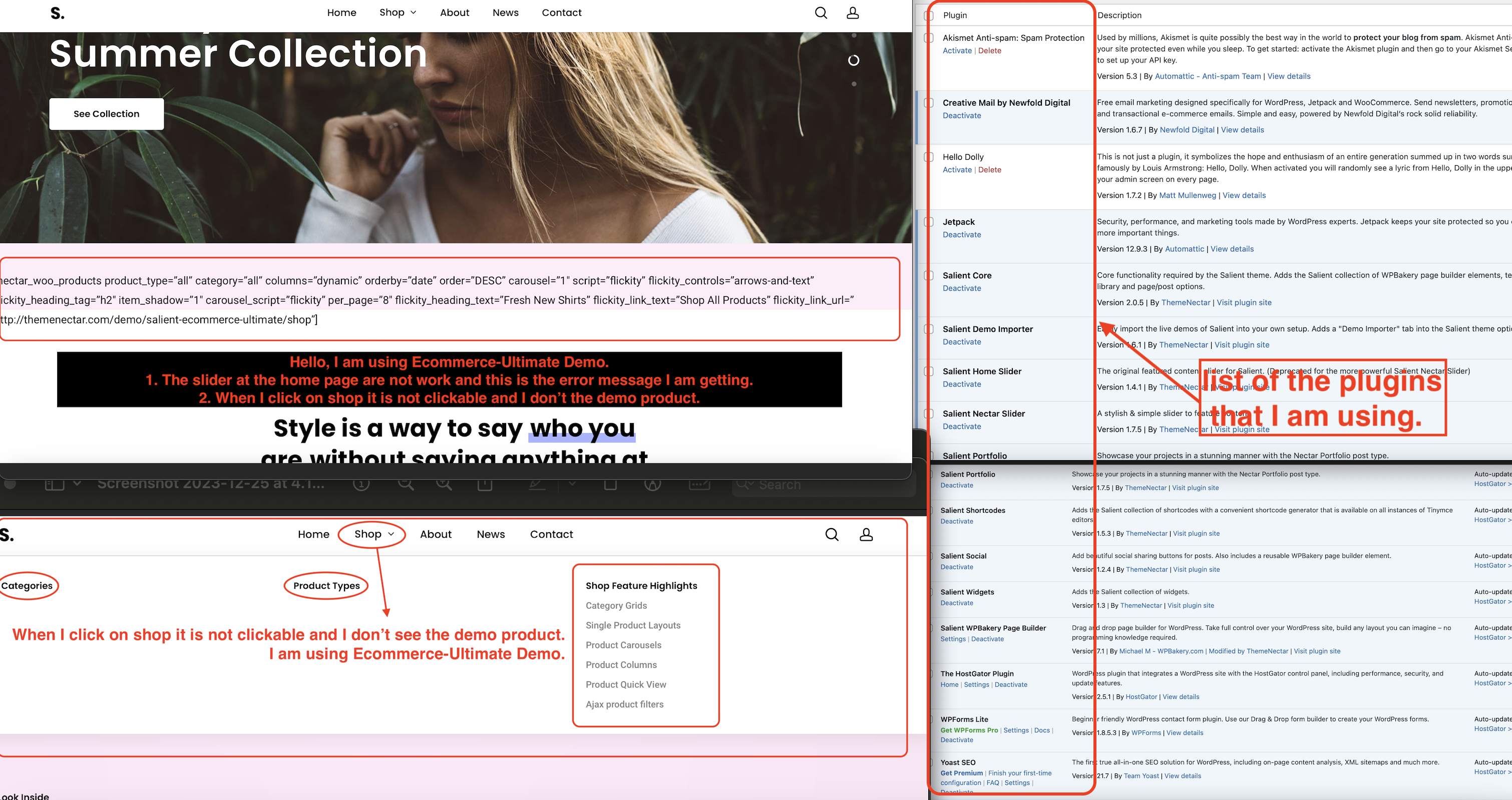Open Newfold Digital author link
Screen dimensions: 1512x800
1187,130
